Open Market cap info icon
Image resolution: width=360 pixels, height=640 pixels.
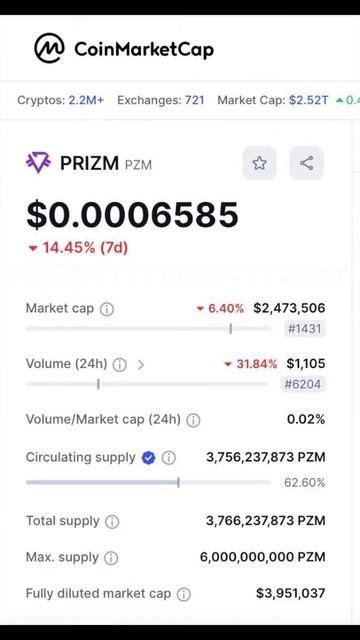tap(107, 309)
